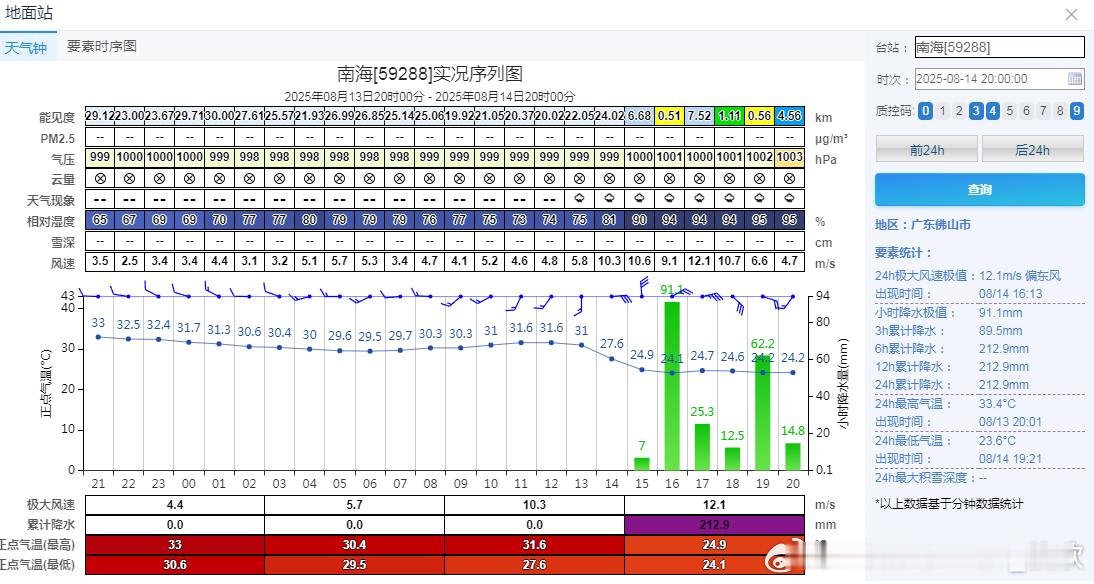
Task: Click the 7 rainfall bar at hour 15
Action: tap(642, 463)
